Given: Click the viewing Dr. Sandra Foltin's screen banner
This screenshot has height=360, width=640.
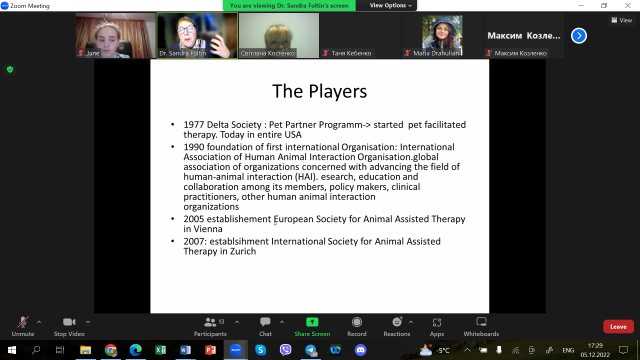Looking at the screenshot, I should pos(289,5).
